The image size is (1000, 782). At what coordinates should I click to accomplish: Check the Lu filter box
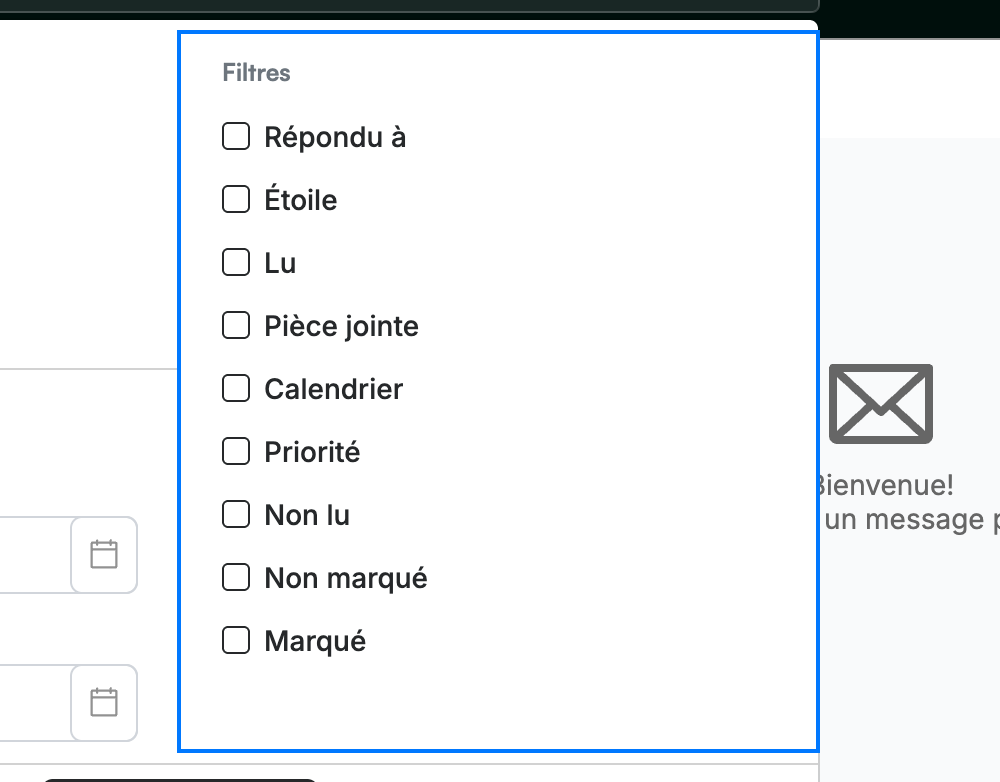236,262
